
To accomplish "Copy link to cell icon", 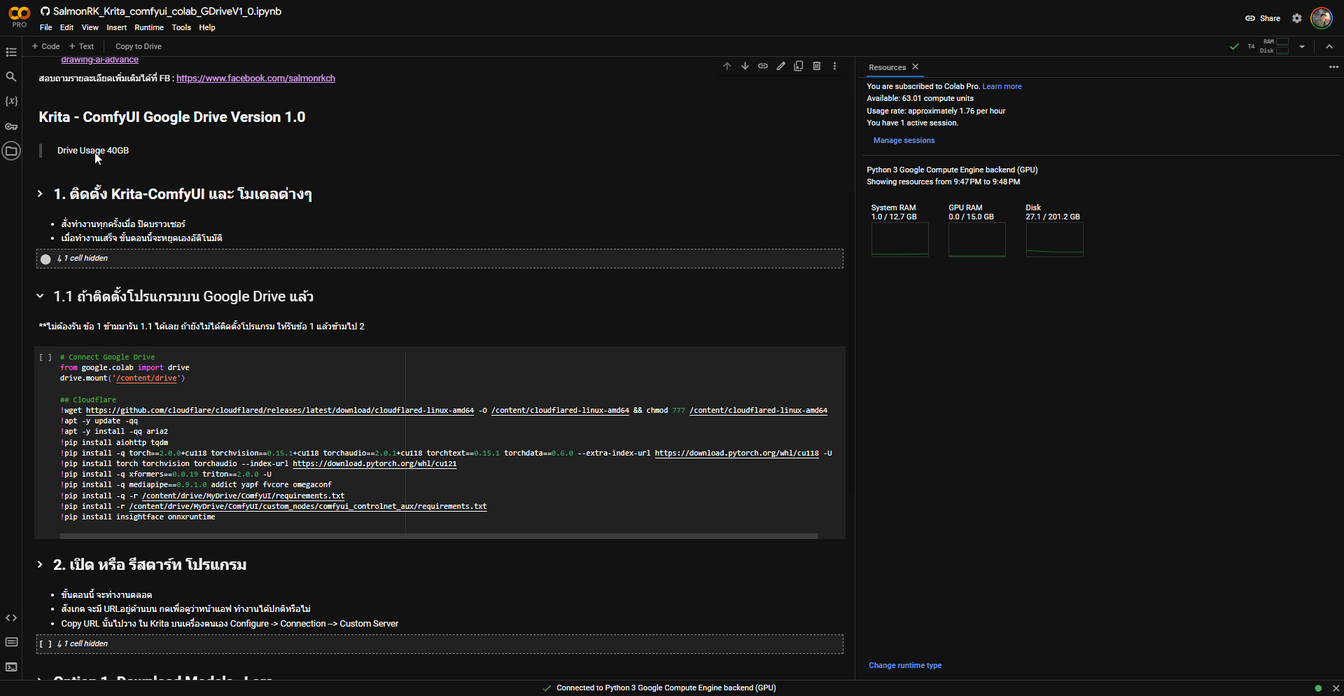I will pyautogui.click(x=763, y=66).
